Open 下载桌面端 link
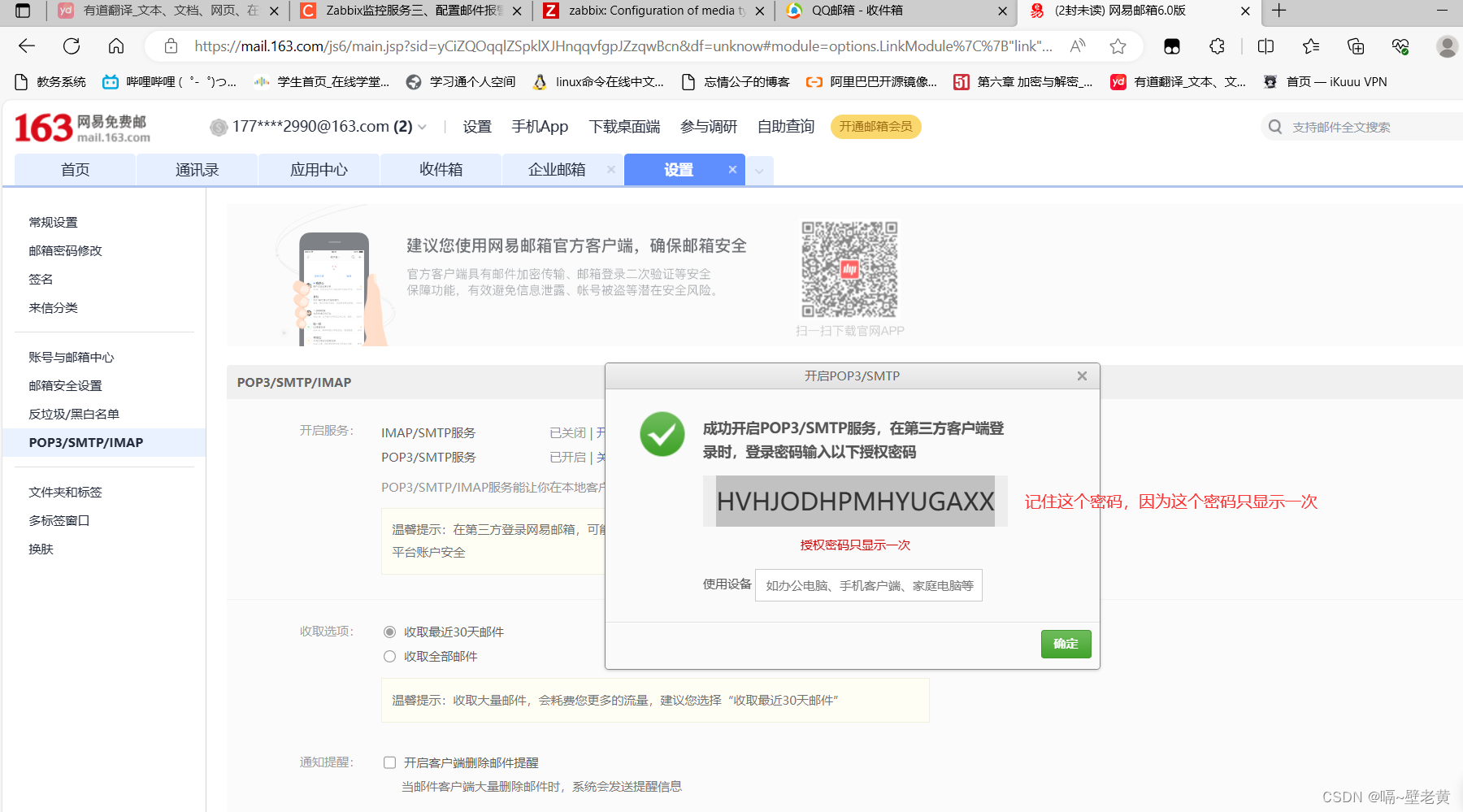This screenshot has width=1463, height=812. (624, 127)
